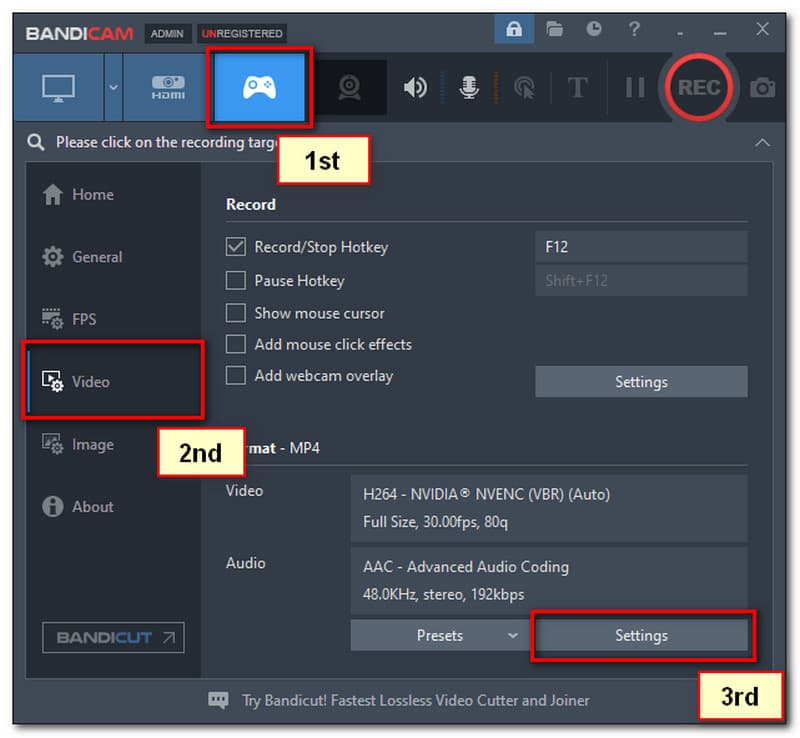Click the lock icon in title bar
This screenshot has height=738, width=800.
point(514,29)
